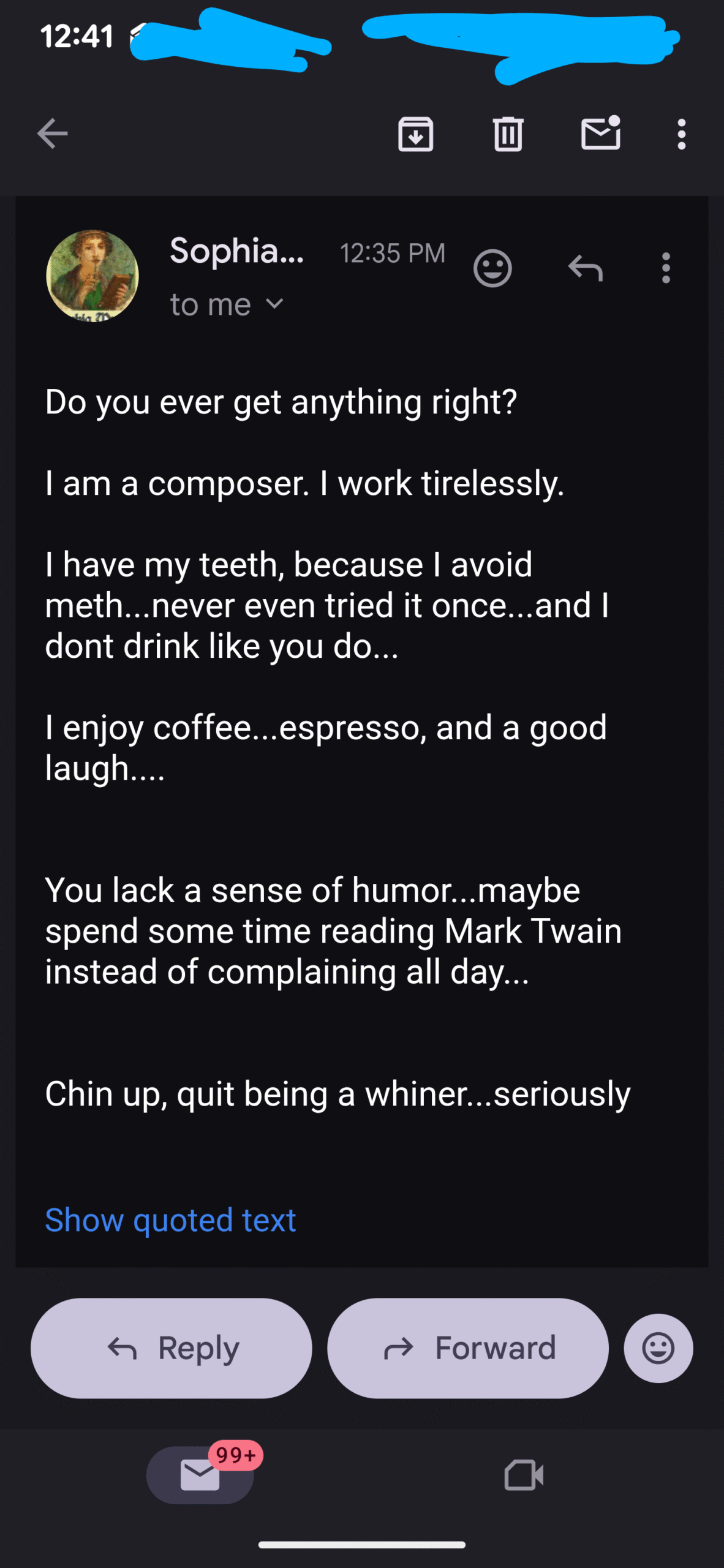
Task: Delete this email with trash icon
Action: [x=508, y=134]
